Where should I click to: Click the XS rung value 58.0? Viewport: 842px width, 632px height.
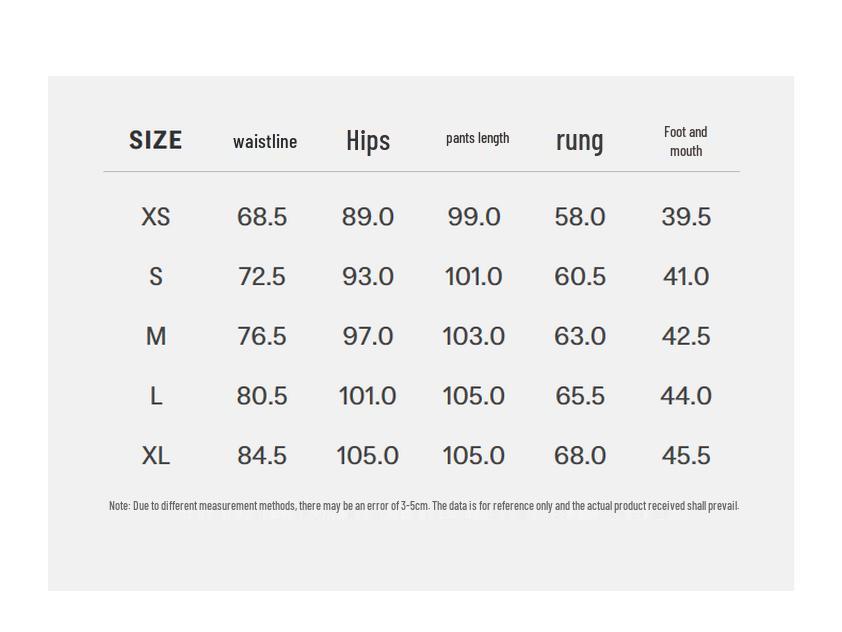pos(580,217)
